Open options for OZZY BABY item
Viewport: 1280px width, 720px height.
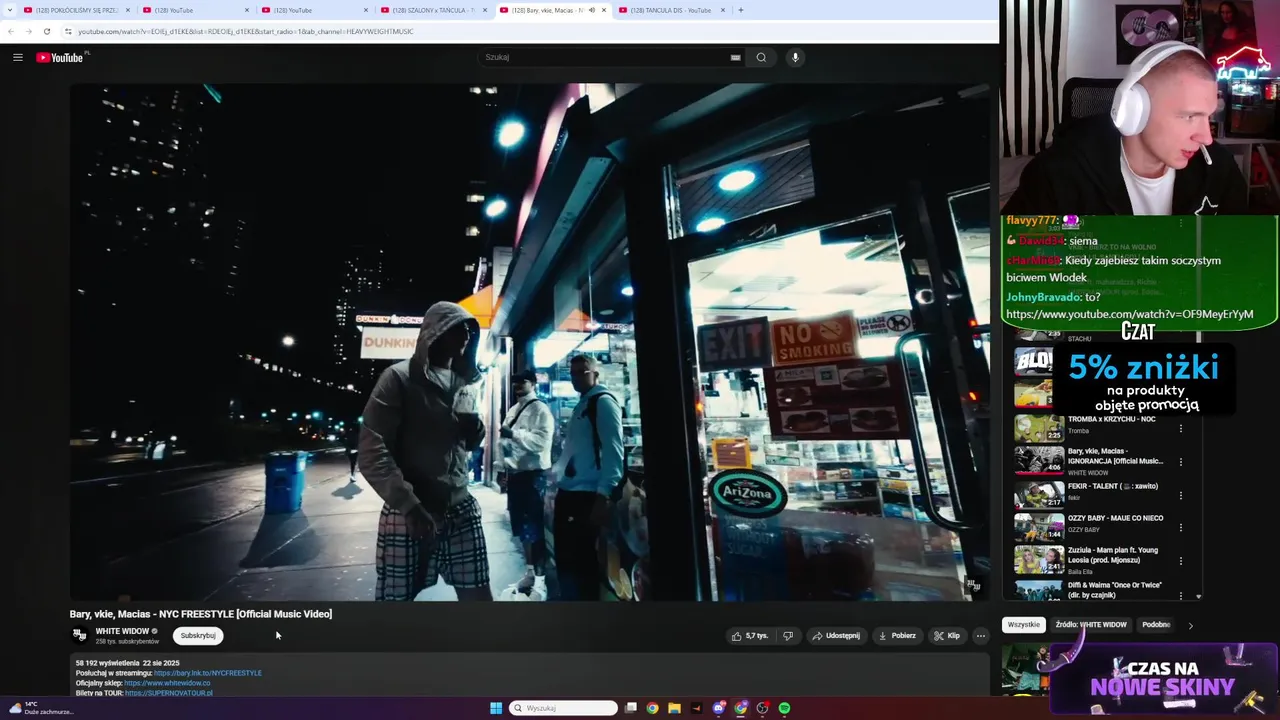point(1181,528)
